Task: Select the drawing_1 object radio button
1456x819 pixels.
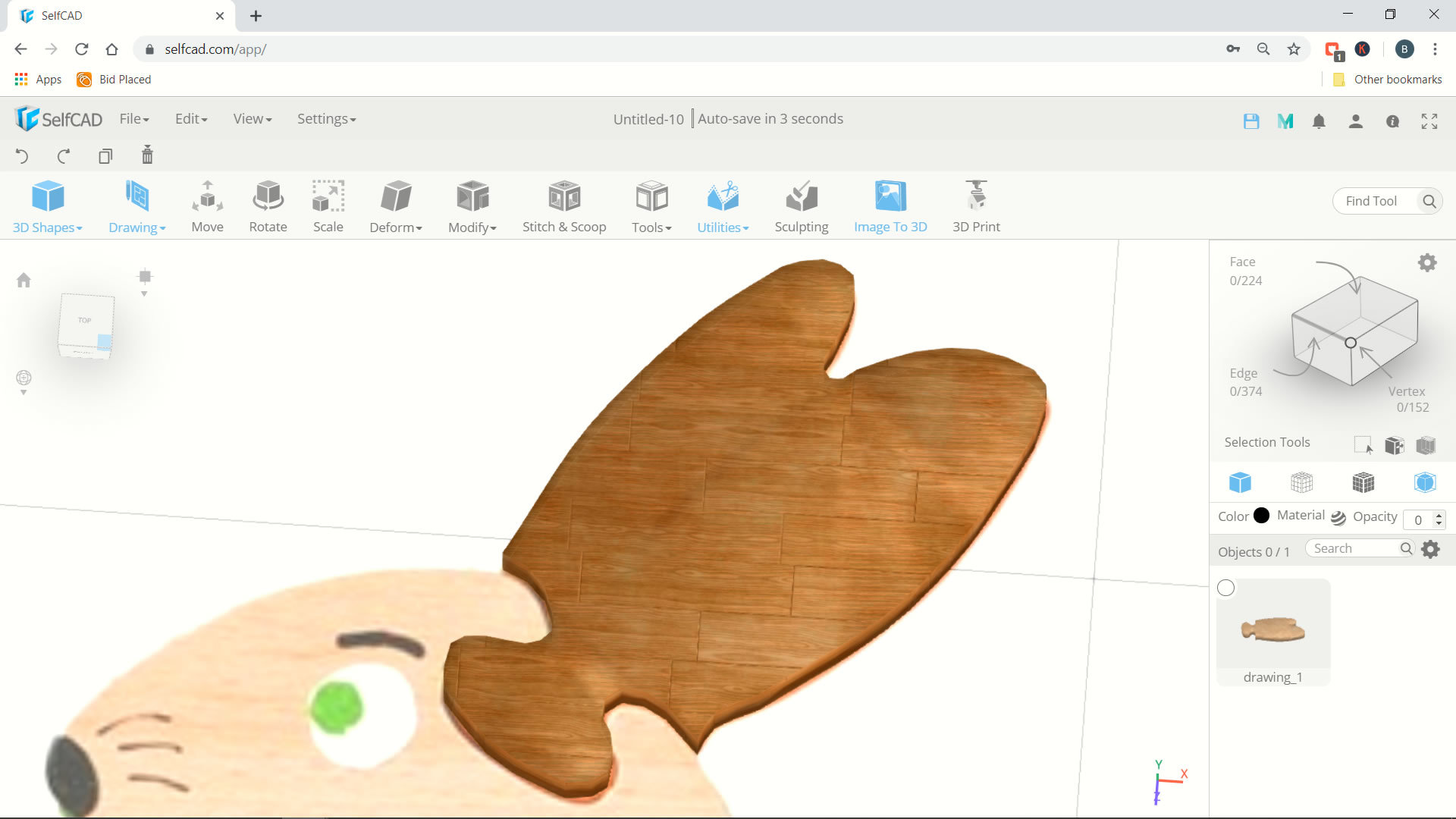Action: click(1225, 588)
